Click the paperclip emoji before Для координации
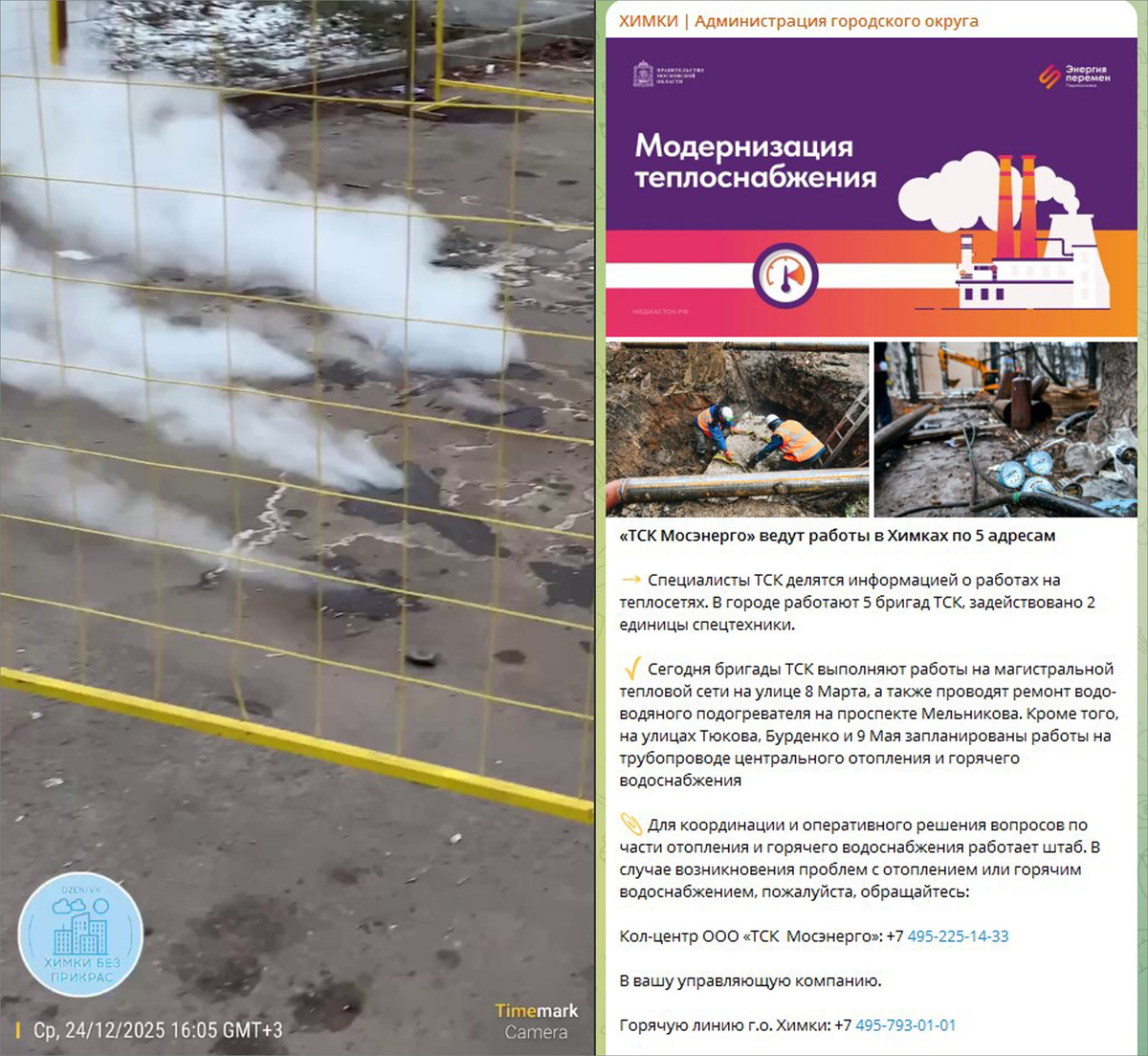Image resolution: width=1148 pixels, height=1056 pixels. 630,824
